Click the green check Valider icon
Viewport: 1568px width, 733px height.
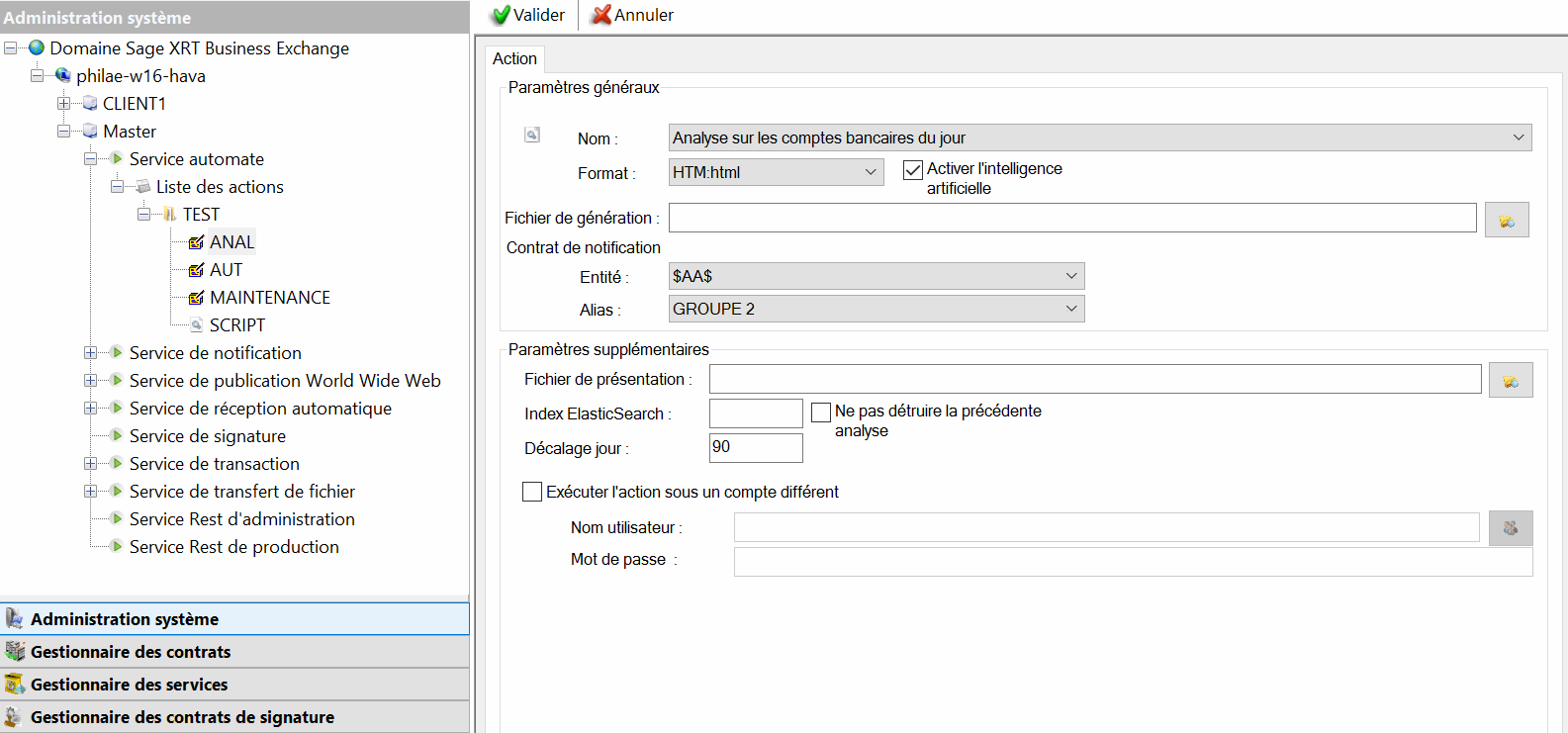[x=502, y=15]
